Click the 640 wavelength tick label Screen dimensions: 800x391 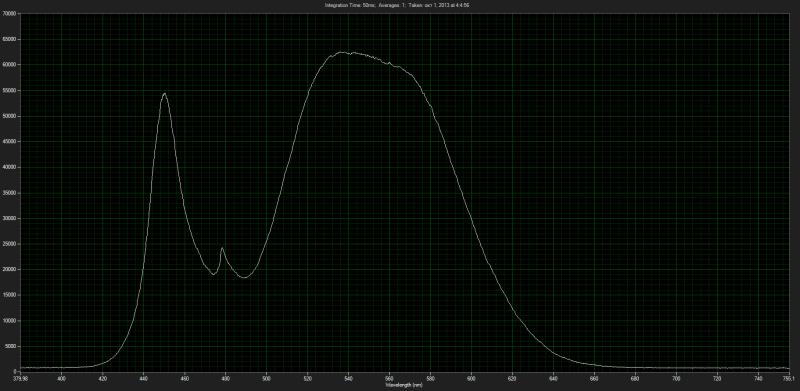(553, 378)
